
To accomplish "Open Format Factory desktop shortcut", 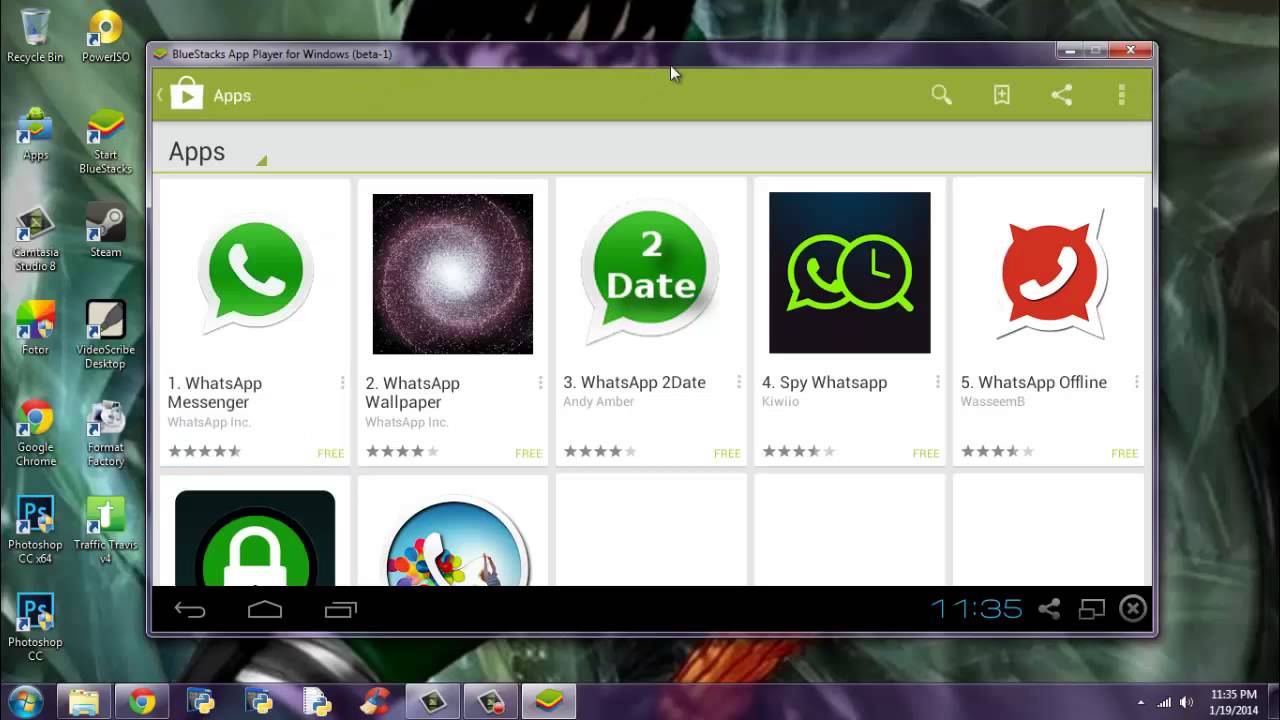I will tap(105, 433).
